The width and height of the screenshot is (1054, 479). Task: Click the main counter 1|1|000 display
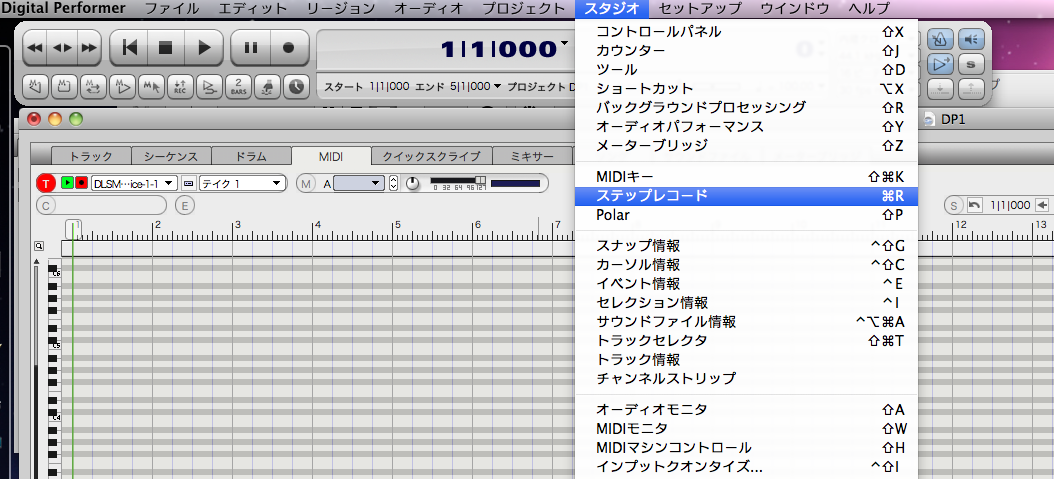(499, 48)
